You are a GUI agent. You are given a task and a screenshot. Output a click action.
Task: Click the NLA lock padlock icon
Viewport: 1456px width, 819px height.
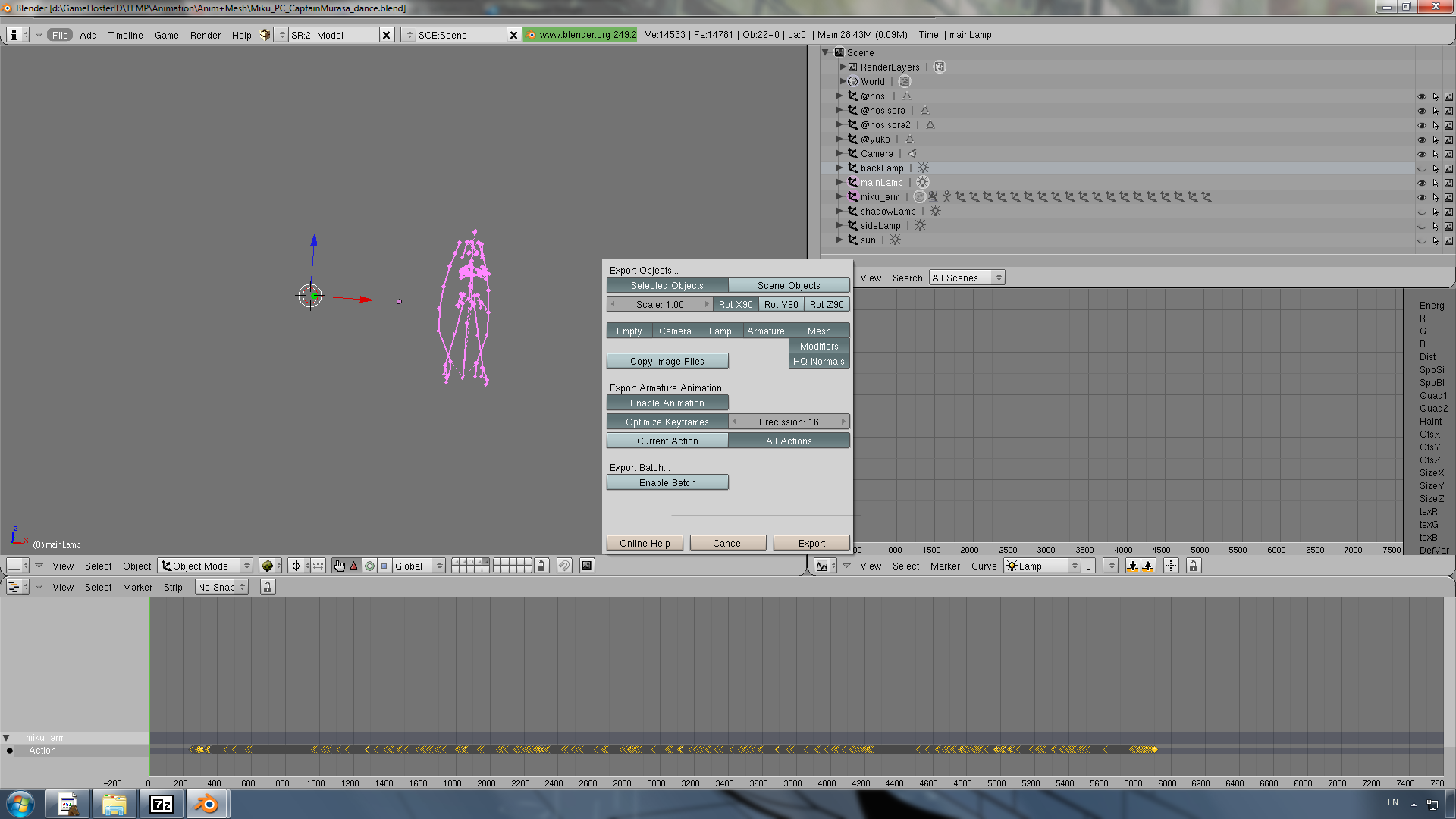coord(267,587)
